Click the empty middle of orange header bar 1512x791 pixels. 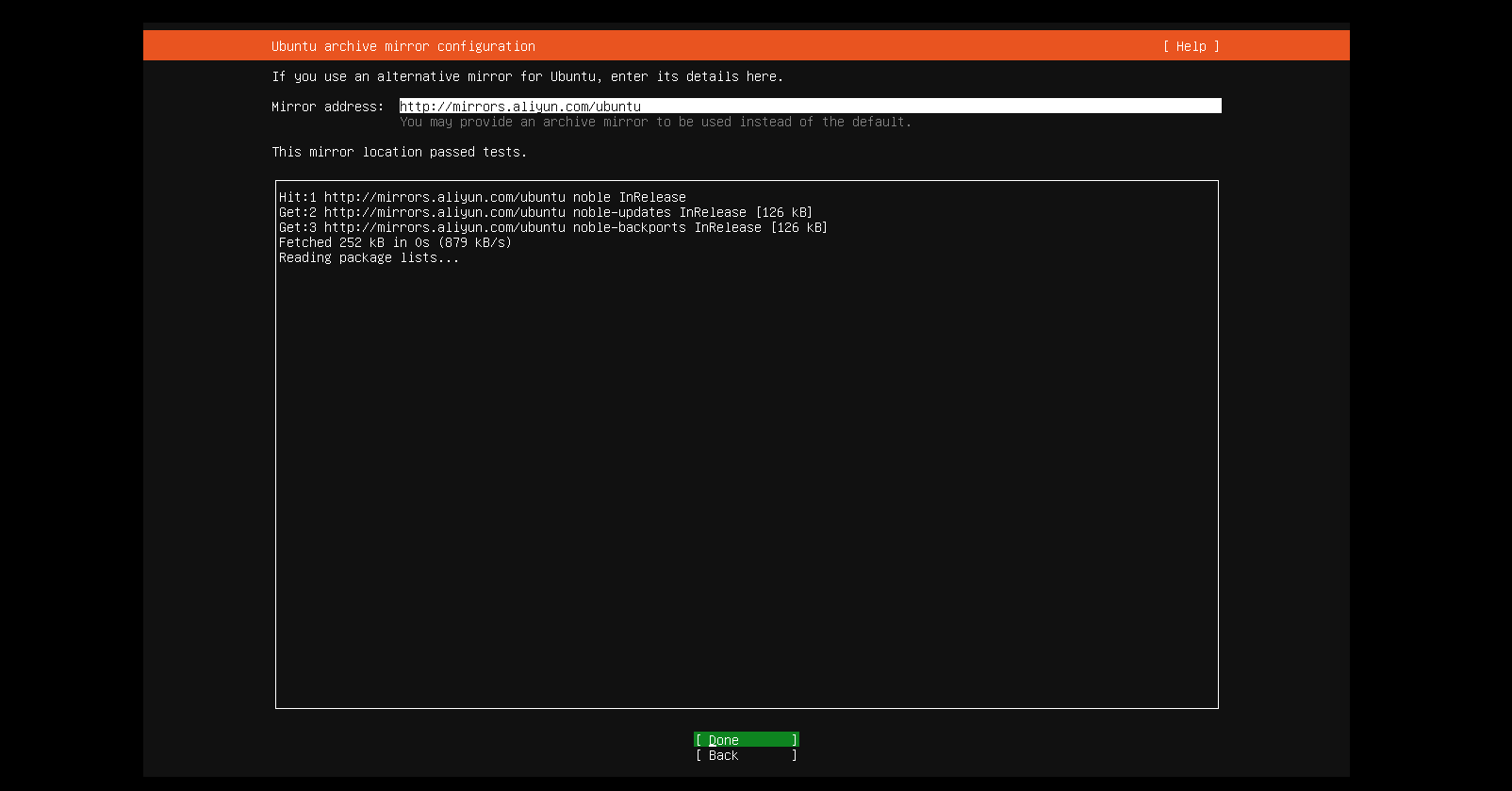point(848,46)
